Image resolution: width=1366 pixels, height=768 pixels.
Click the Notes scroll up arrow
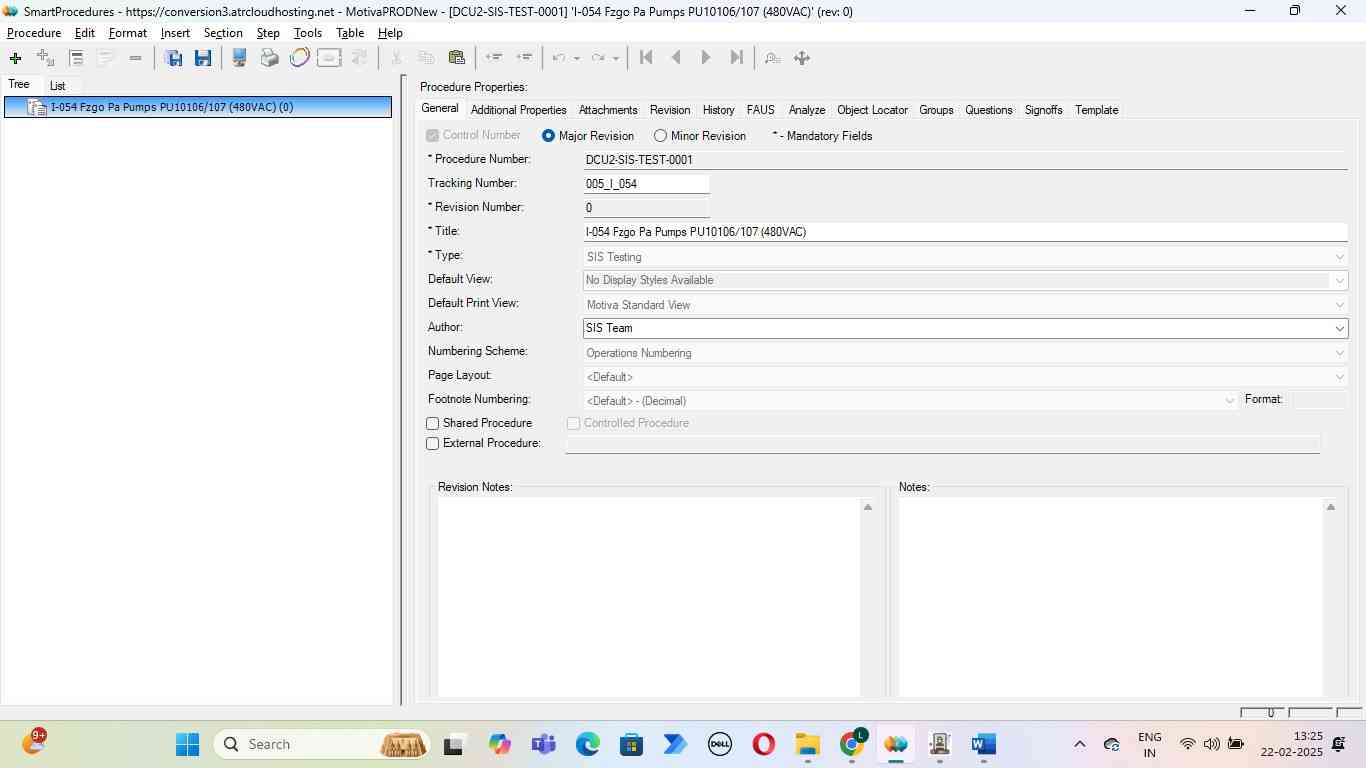[1330, 508]
